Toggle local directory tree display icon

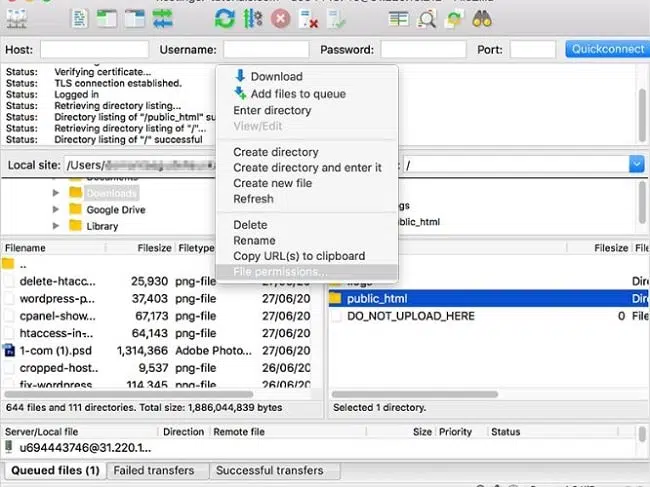[x=107, y=19]
